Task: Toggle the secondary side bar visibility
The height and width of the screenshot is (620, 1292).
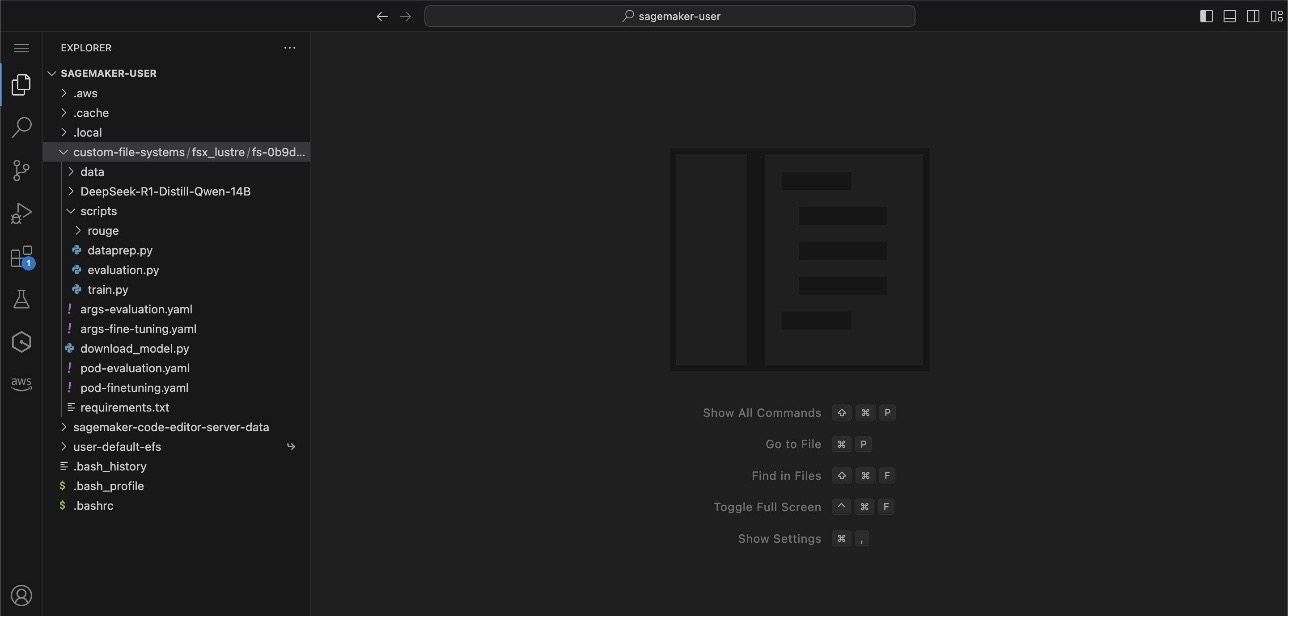Action: [x=1253, y=16]
